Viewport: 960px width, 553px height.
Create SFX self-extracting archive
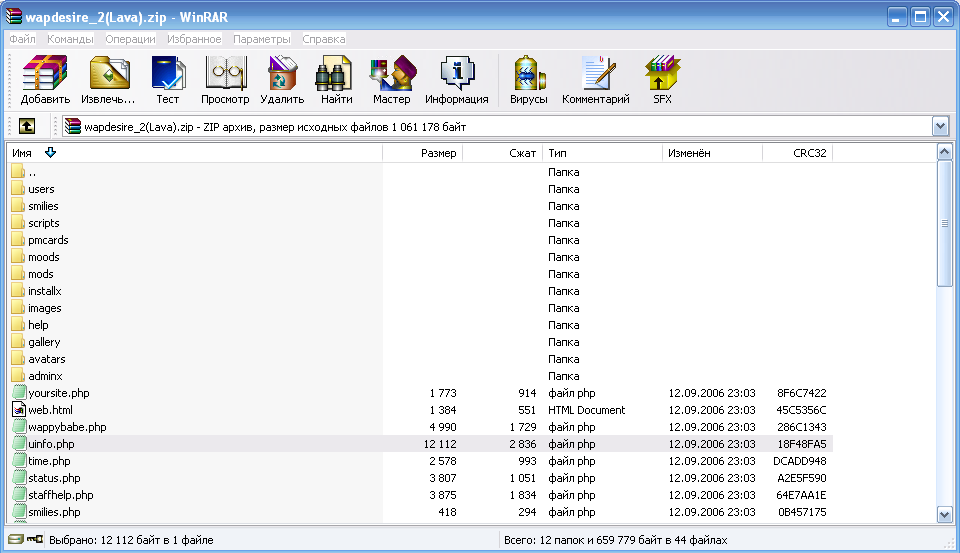coord(662,80)
